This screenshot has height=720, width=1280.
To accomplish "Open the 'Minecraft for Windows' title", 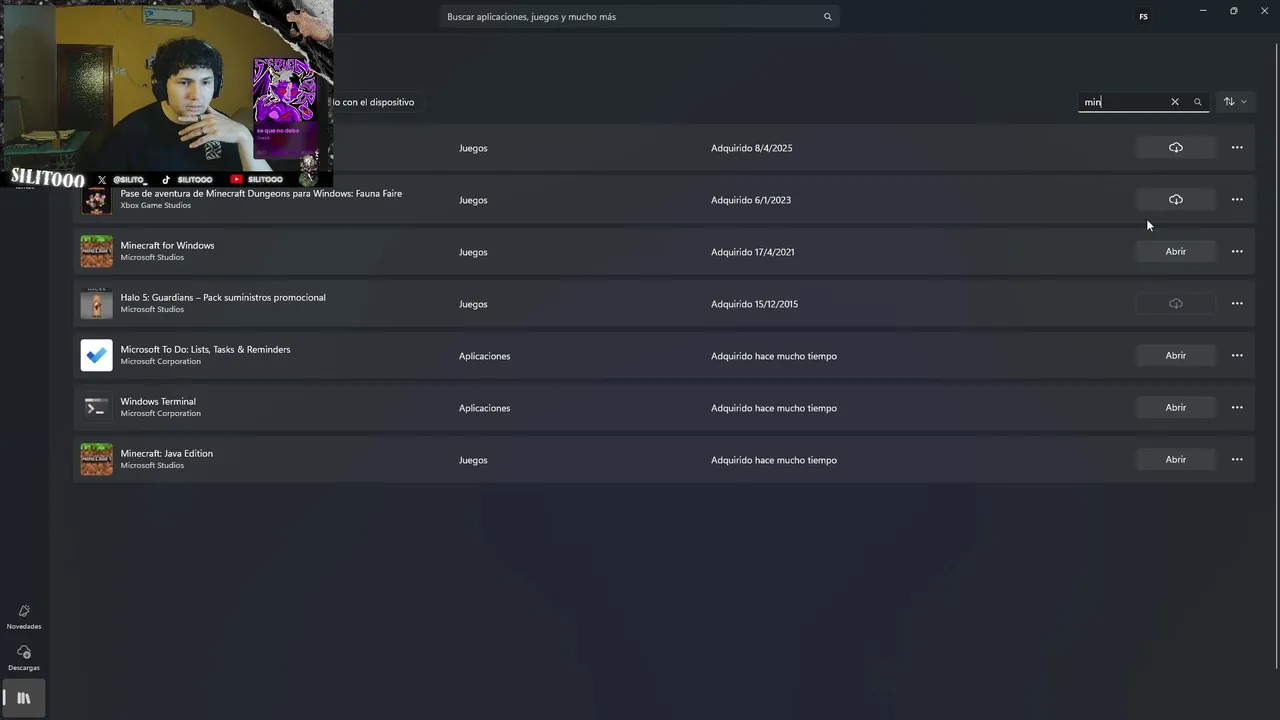I will tap(167, 246).
